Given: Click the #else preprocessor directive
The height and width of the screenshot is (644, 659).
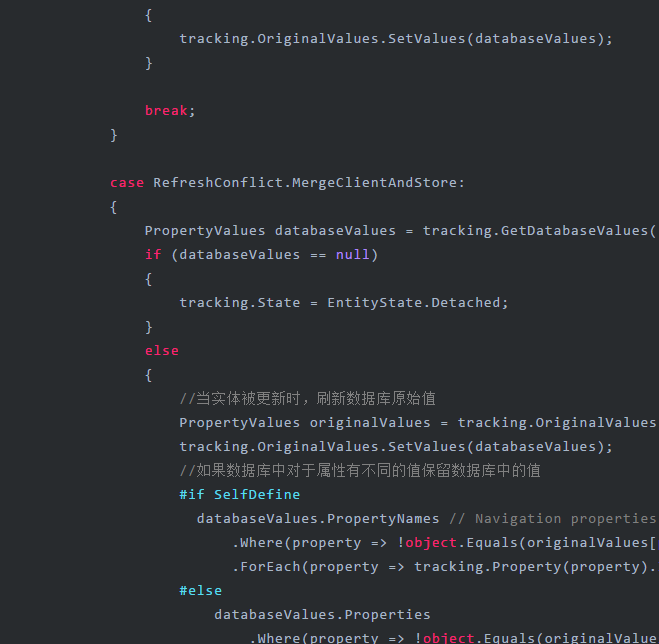Looking at the screenshot, I should click(200, 591).
